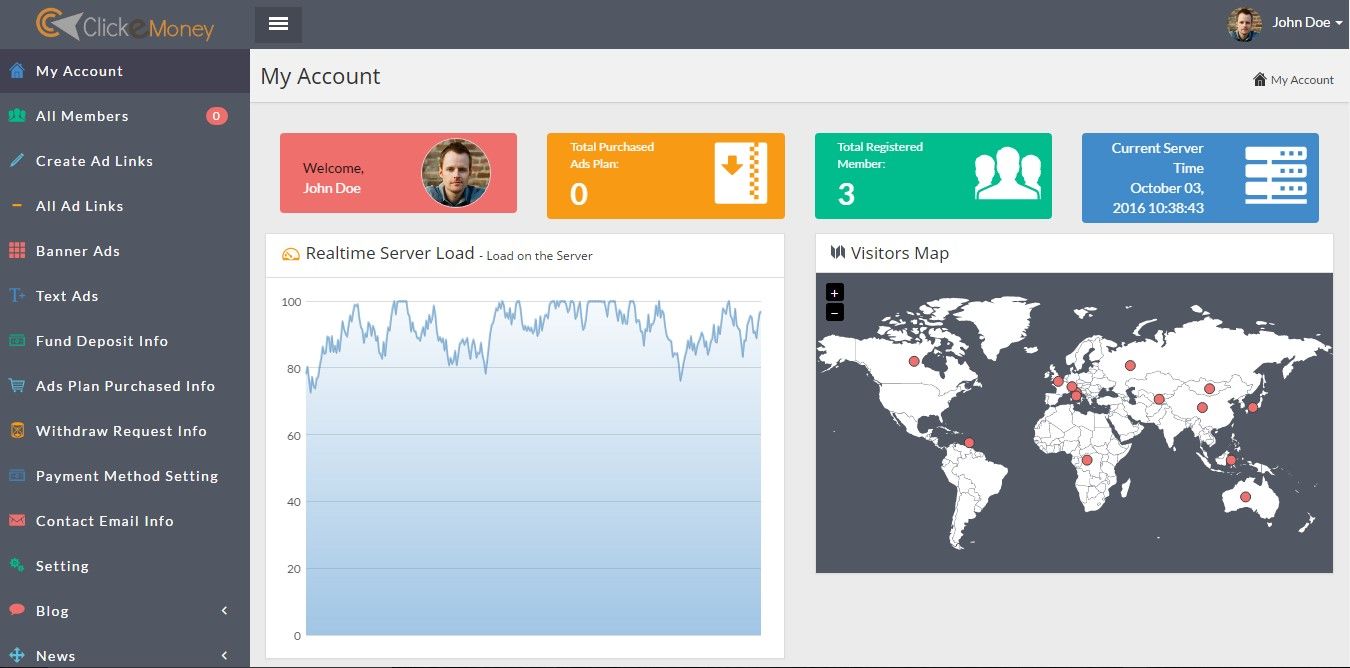Click the zip file icon in Purchased Ads card
This screenshot has height=668, width=1350.
(x=741, y=173)
